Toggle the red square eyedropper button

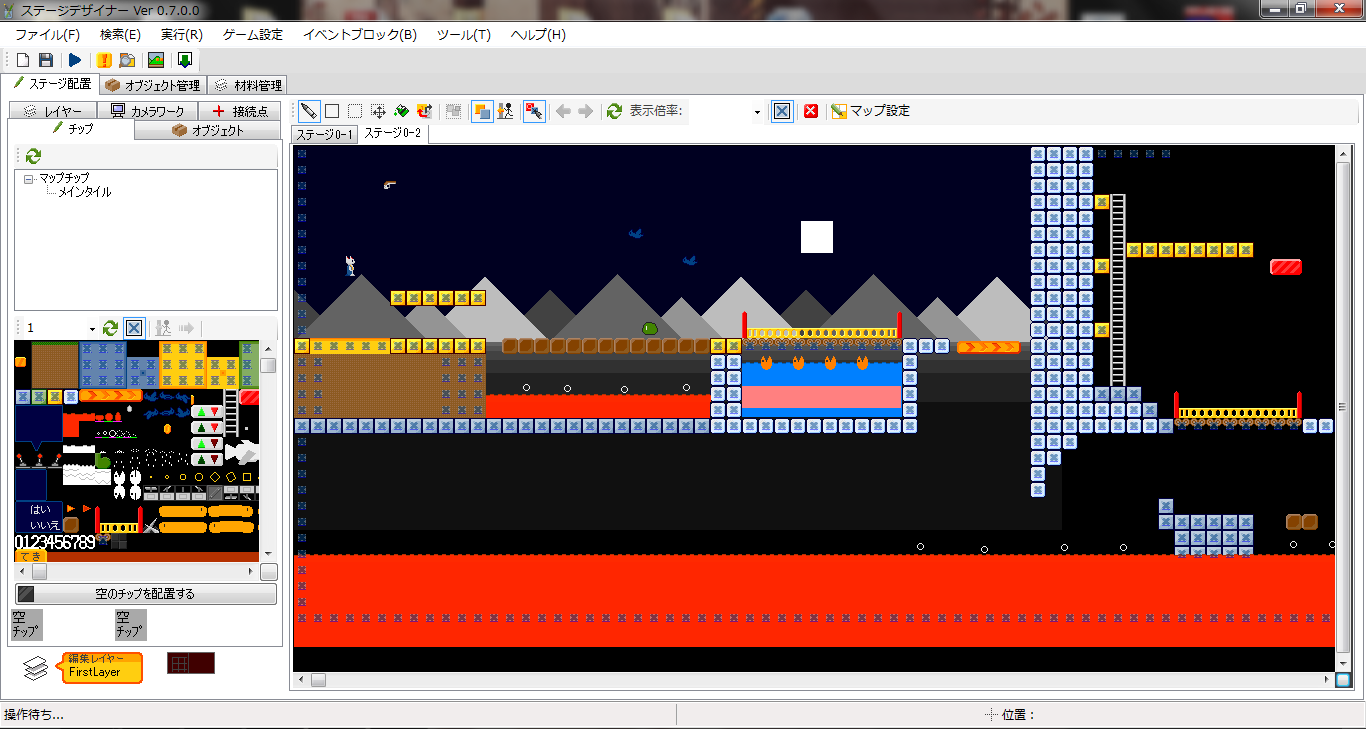click(534, 111)
